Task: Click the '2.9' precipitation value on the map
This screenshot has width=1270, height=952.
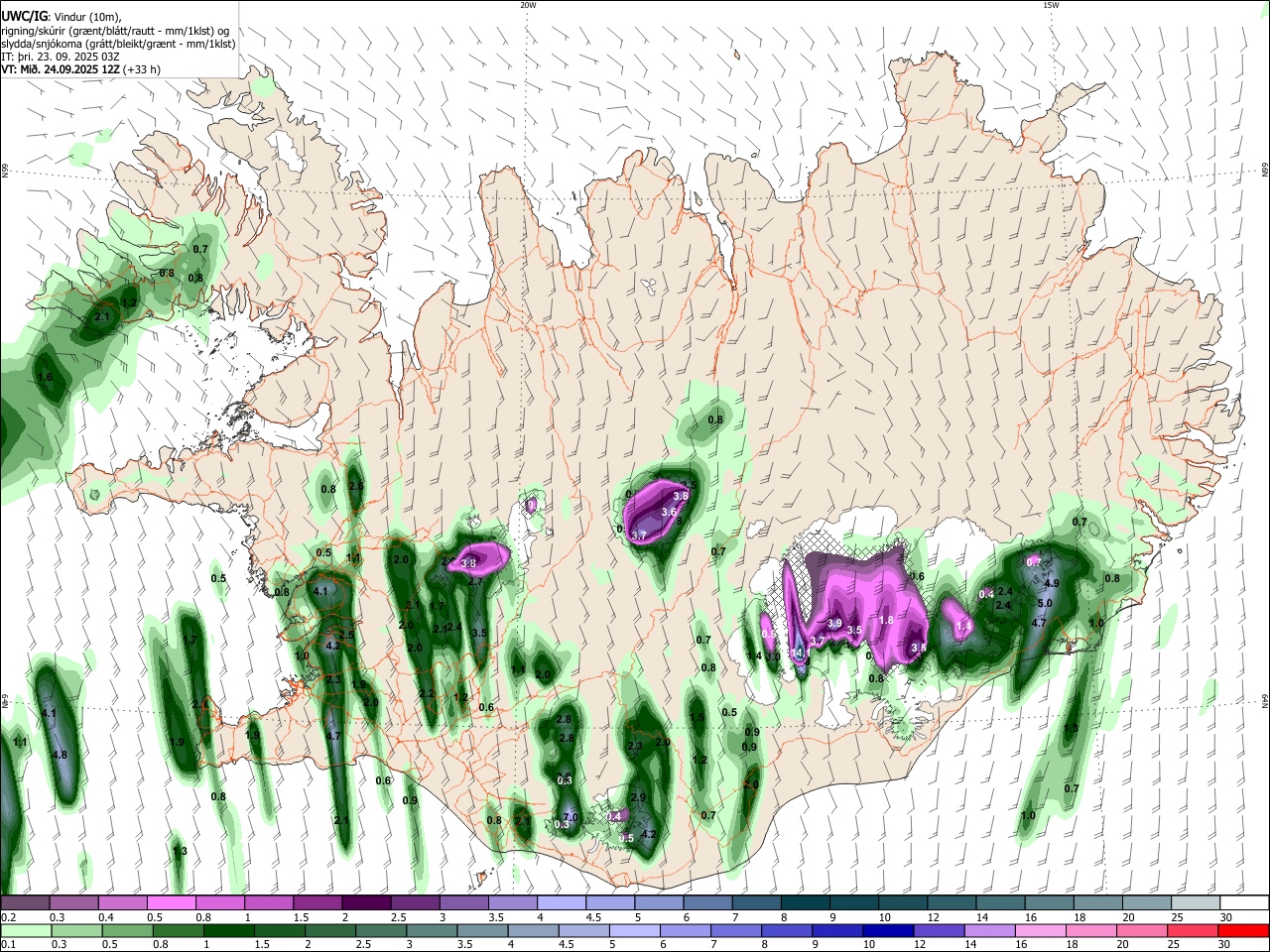Action: click(638, 797)
